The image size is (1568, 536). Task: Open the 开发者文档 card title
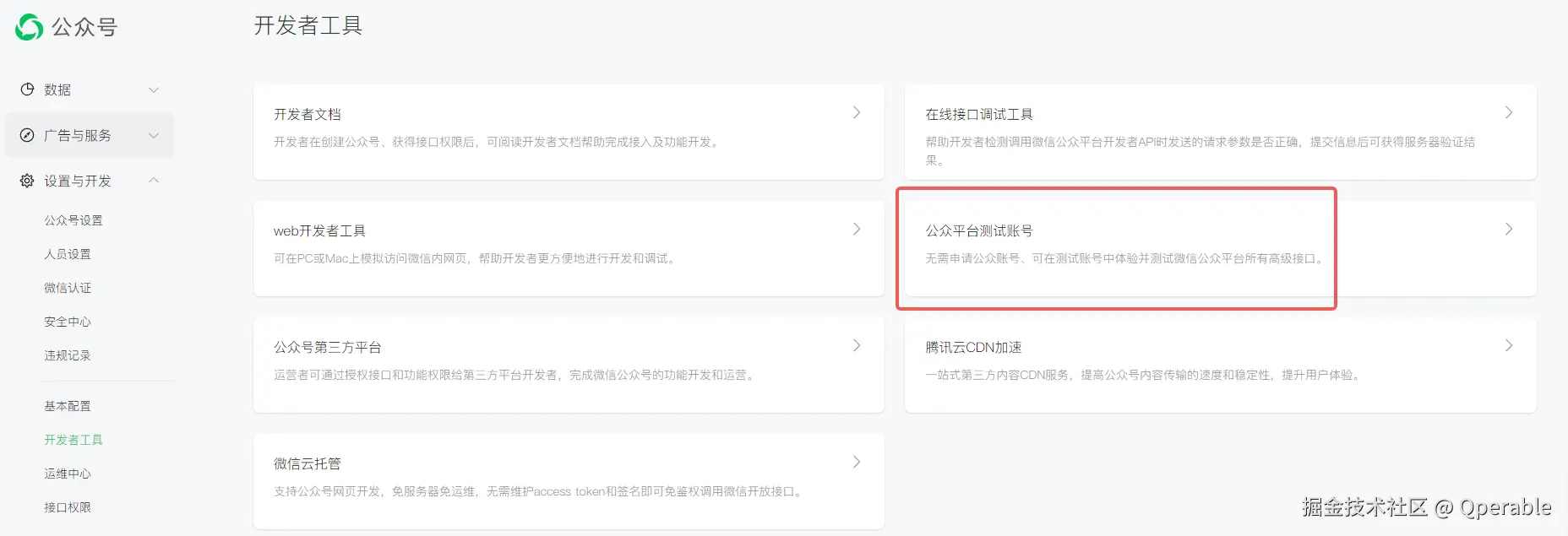click(x=308, y=114)
